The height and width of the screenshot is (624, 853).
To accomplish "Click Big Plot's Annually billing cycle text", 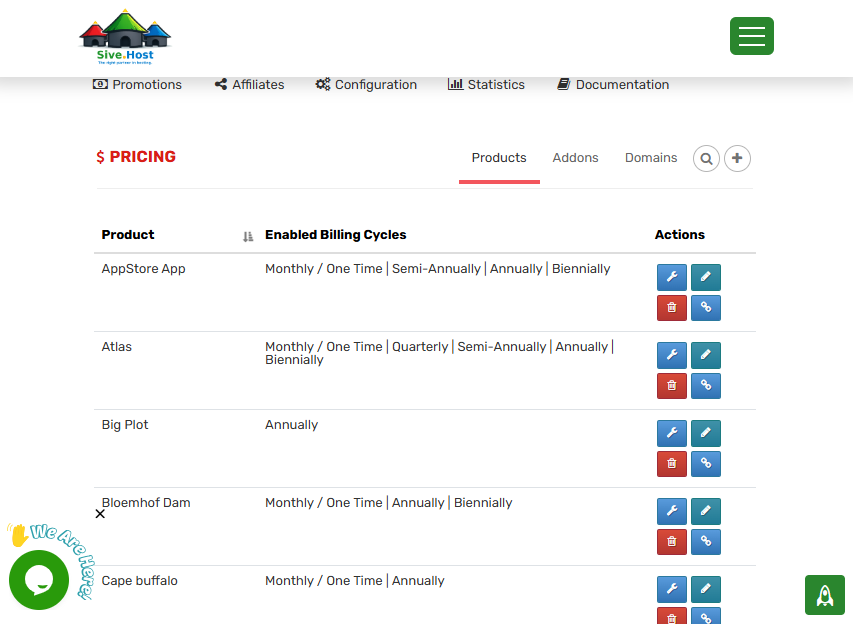I will (292, 425).
